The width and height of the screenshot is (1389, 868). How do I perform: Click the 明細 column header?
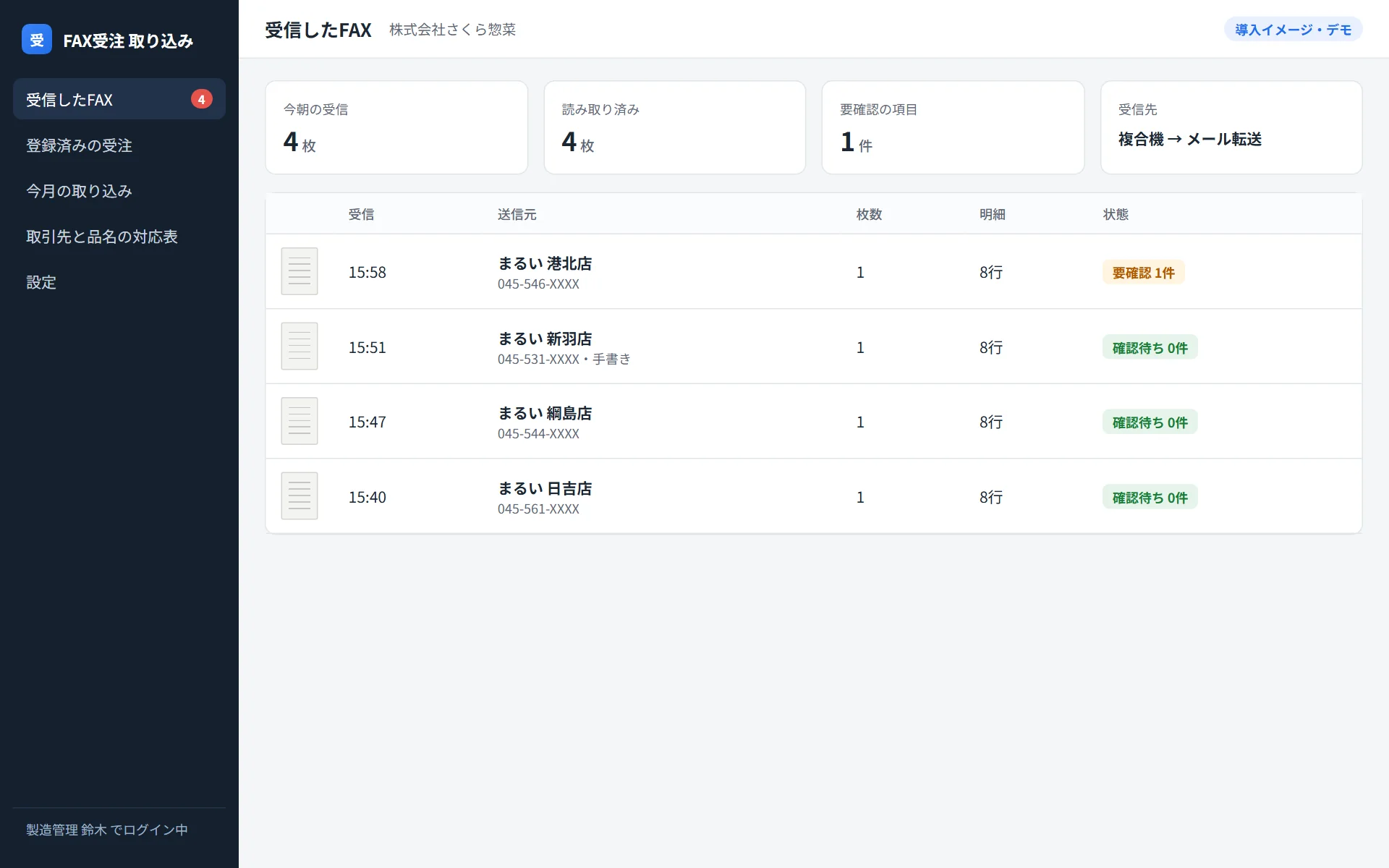coord(993,214)
